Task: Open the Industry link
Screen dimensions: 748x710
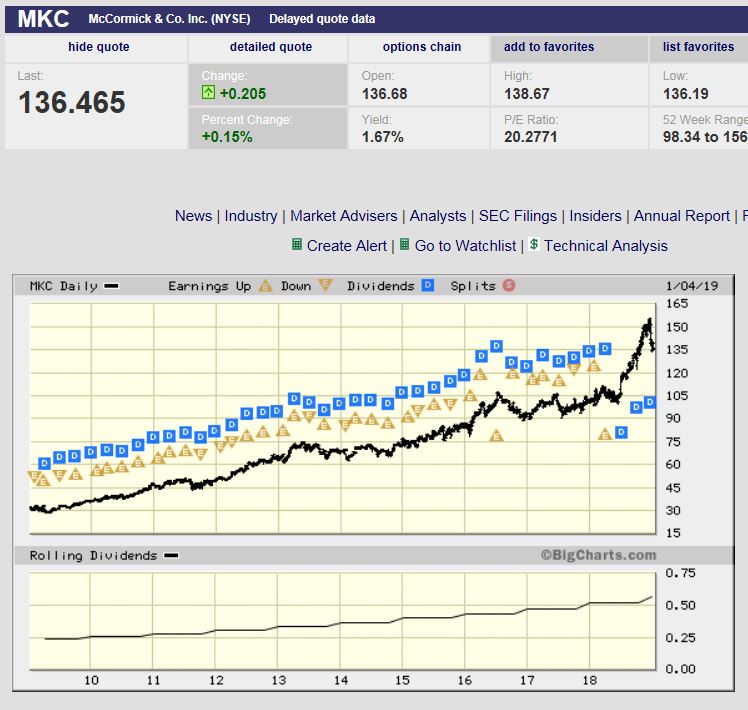Action: 250,216
